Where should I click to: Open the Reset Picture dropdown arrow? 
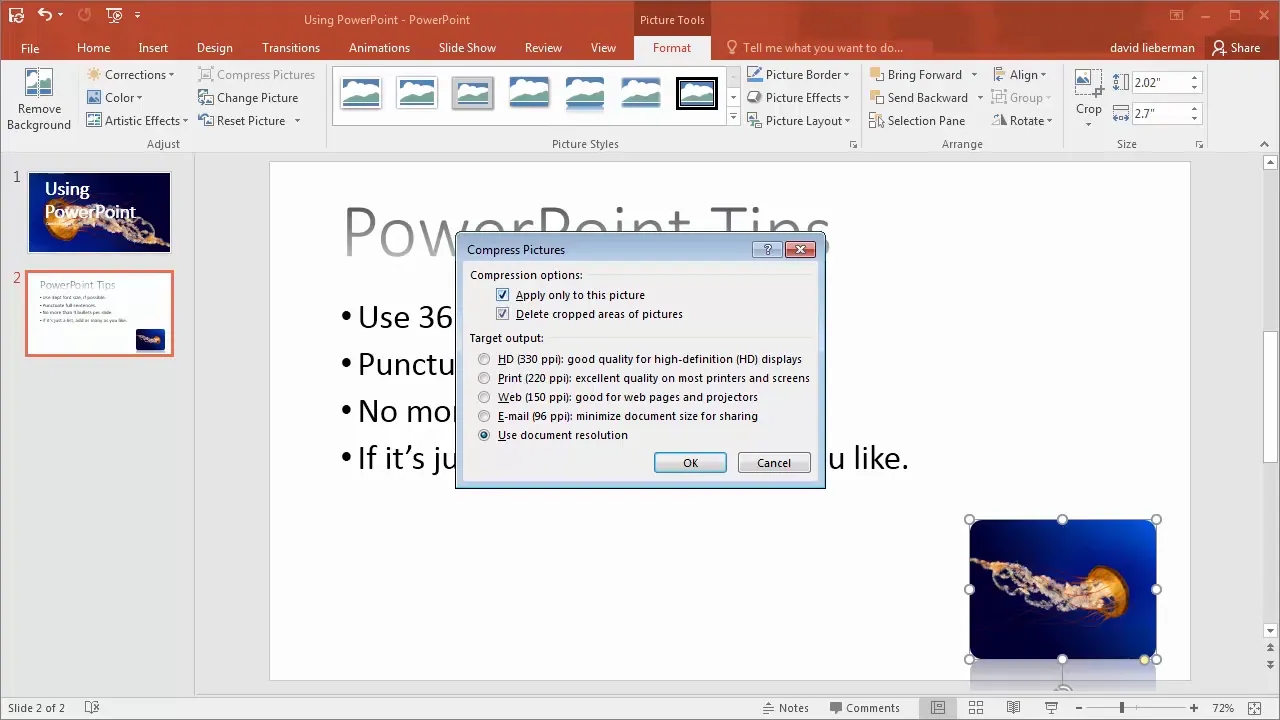pos(297,121)
